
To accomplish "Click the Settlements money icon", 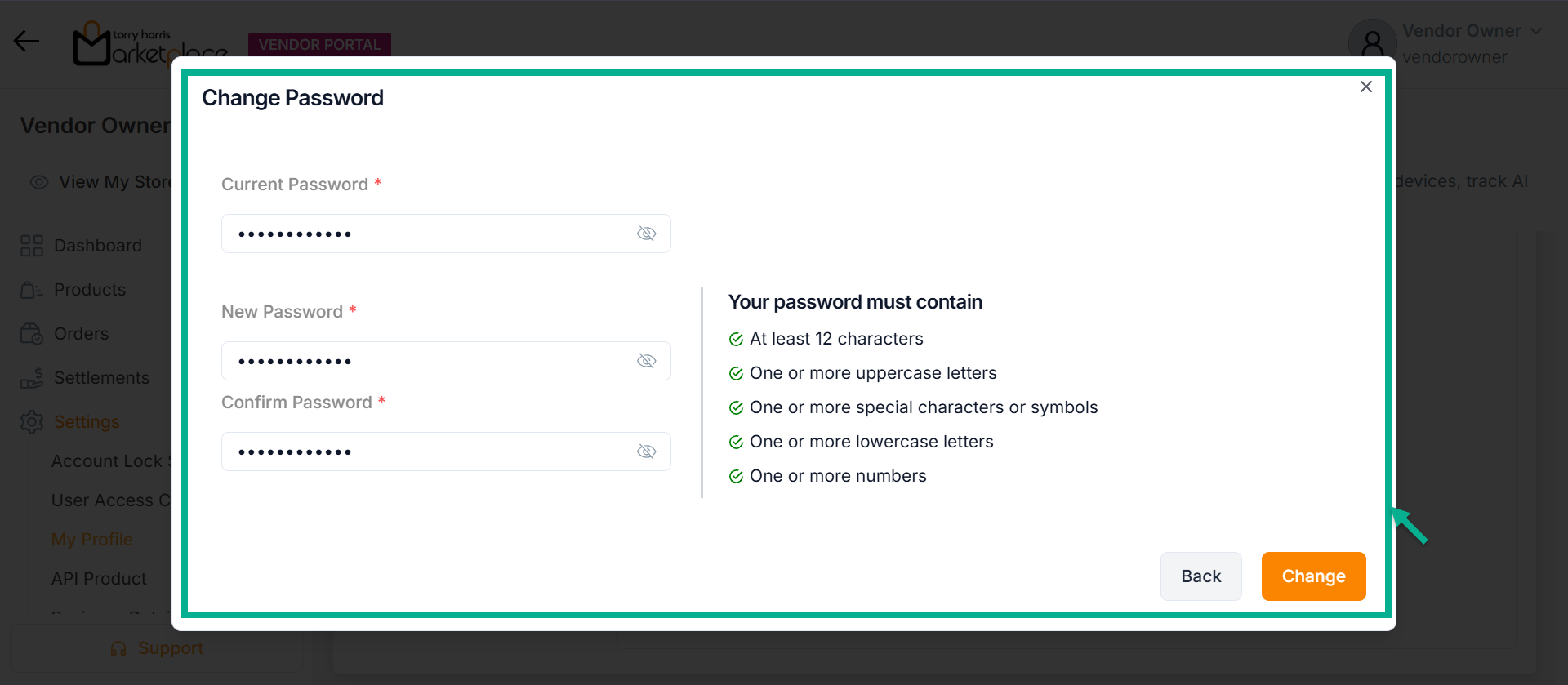I will 32,378.
